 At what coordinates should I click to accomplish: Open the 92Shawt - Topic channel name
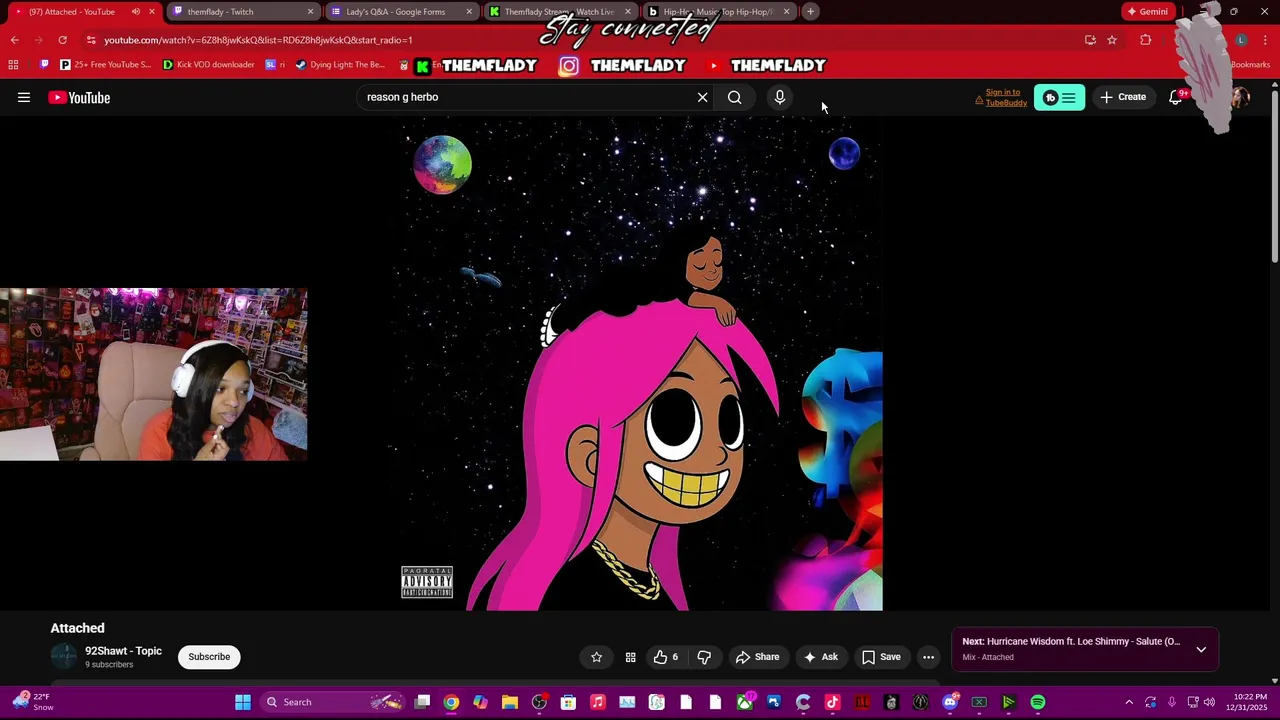123,651
